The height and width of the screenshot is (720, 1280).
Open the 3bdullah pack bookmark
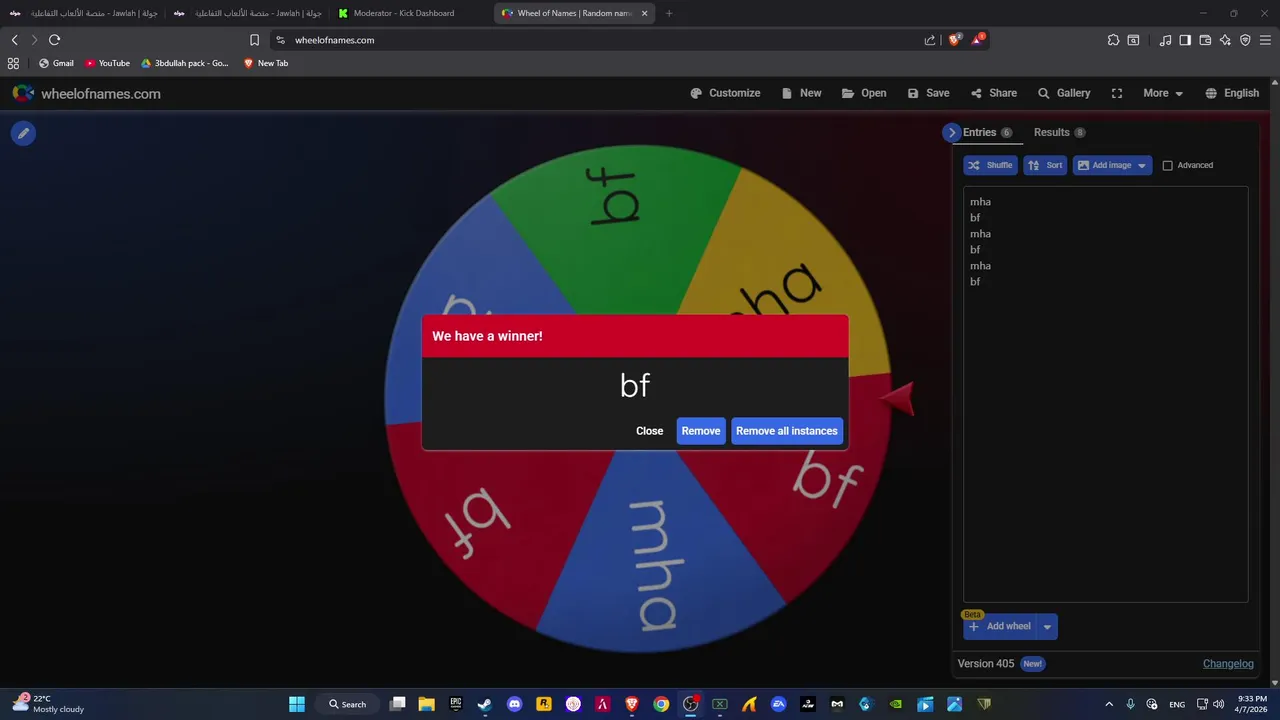185,63
